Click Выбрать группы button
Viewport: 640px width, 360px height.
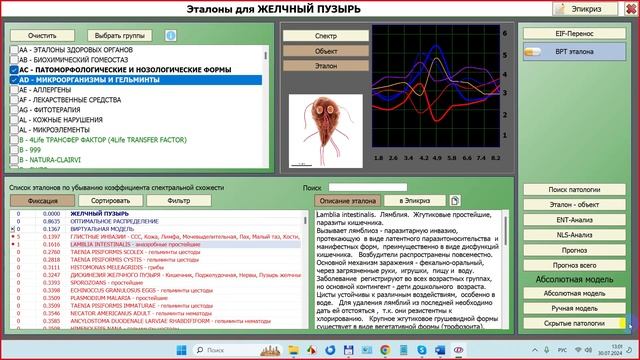tap(120, 36)
